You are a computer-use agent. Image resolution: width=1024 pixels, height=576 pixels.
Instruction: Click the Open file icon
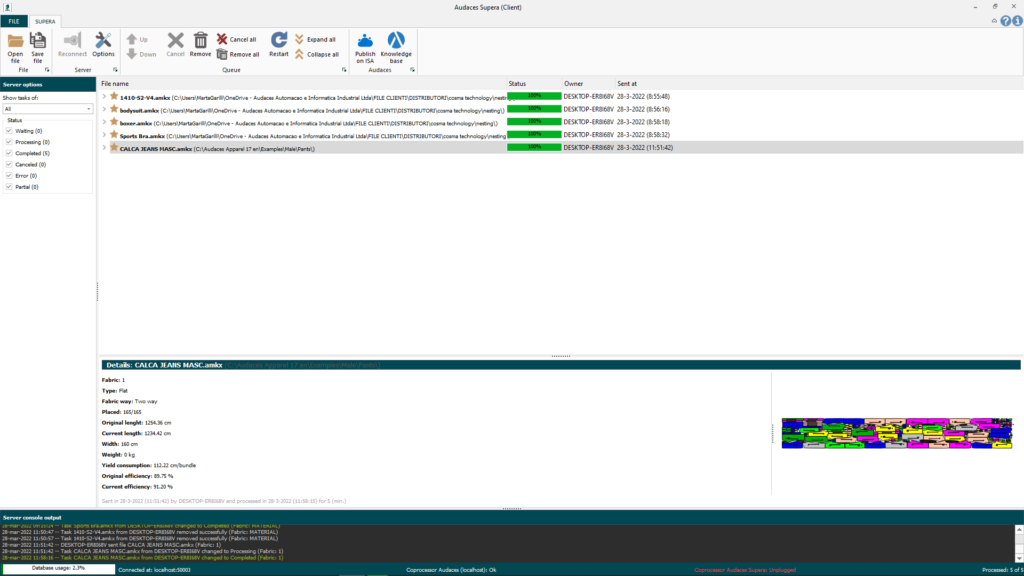coord(15,41)
